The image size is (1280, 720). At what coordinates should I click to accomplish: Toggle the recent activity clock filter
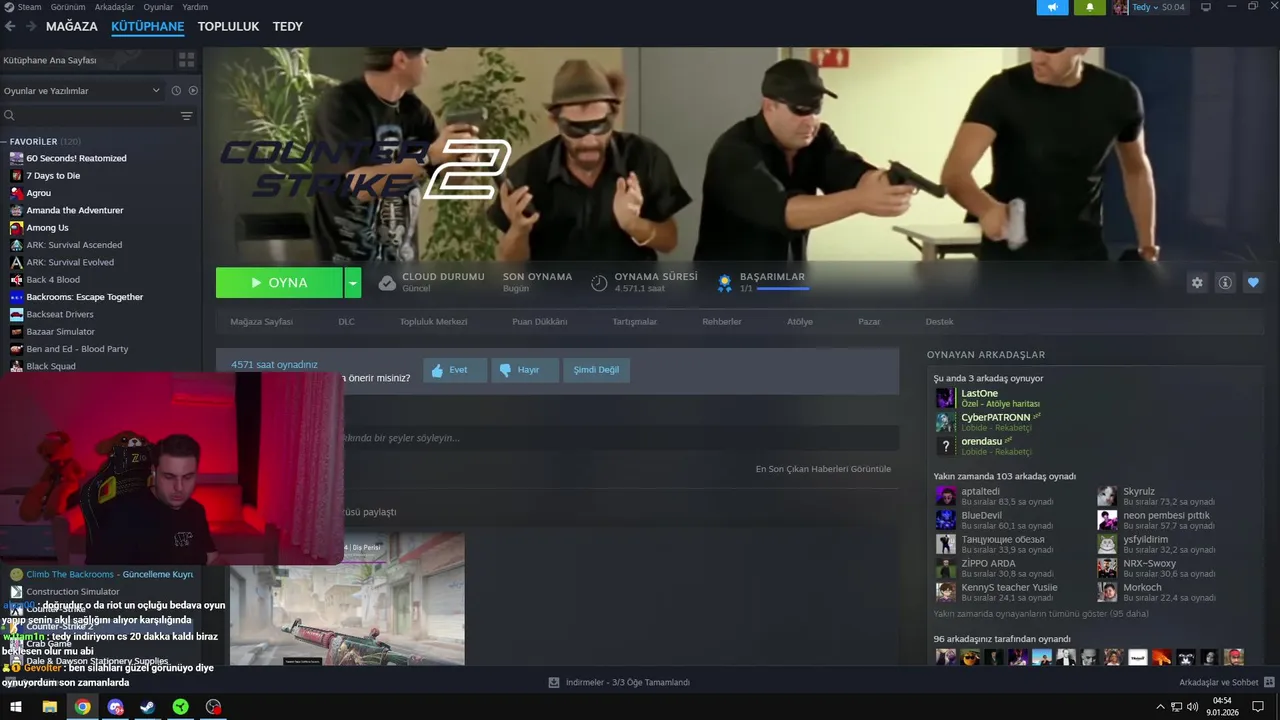tap(176, 91)
